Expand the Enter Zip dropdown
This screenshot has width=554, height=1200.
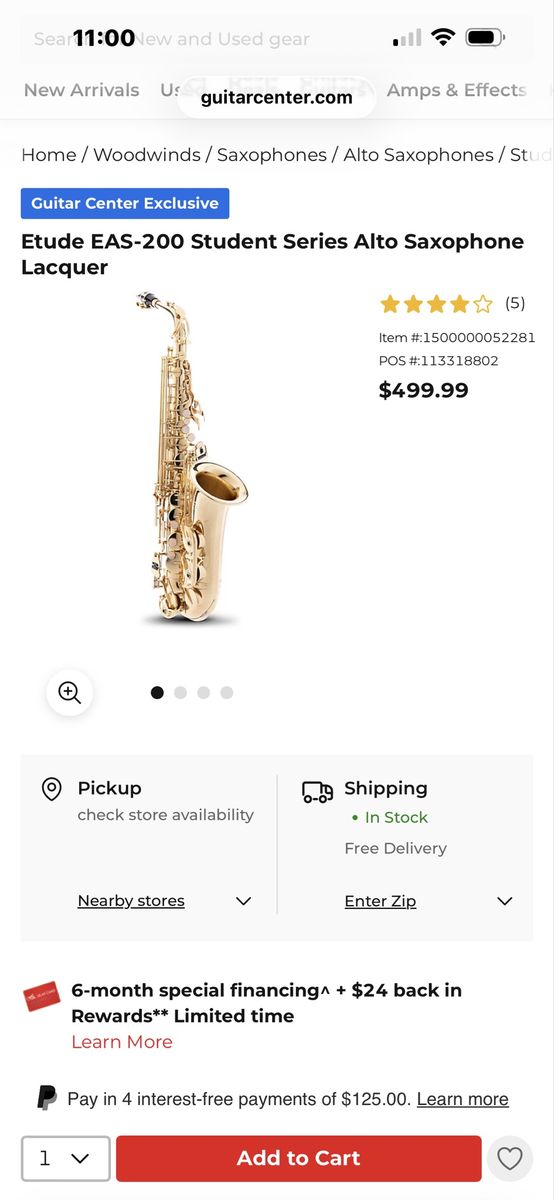(x=428, y=901)
